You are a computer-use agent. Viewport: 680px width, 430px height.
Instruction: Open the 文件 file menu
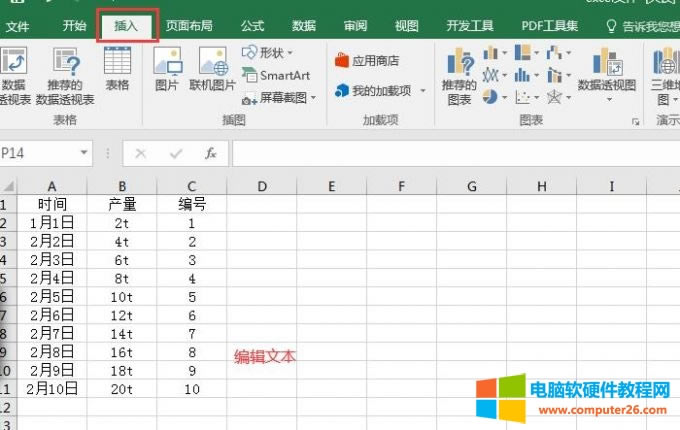[17, 26]
